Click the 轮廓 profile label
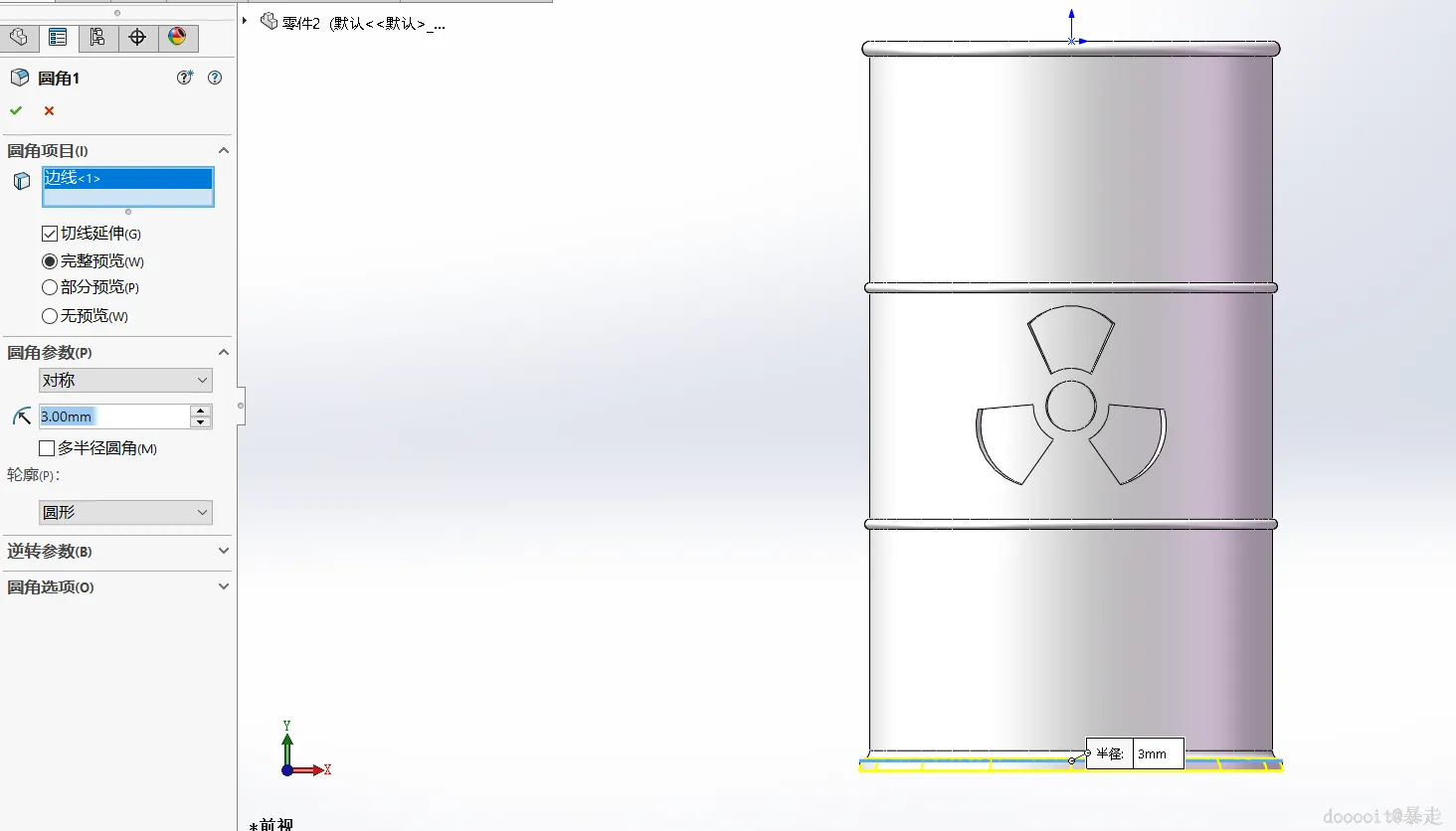 (x=34, y=475)
